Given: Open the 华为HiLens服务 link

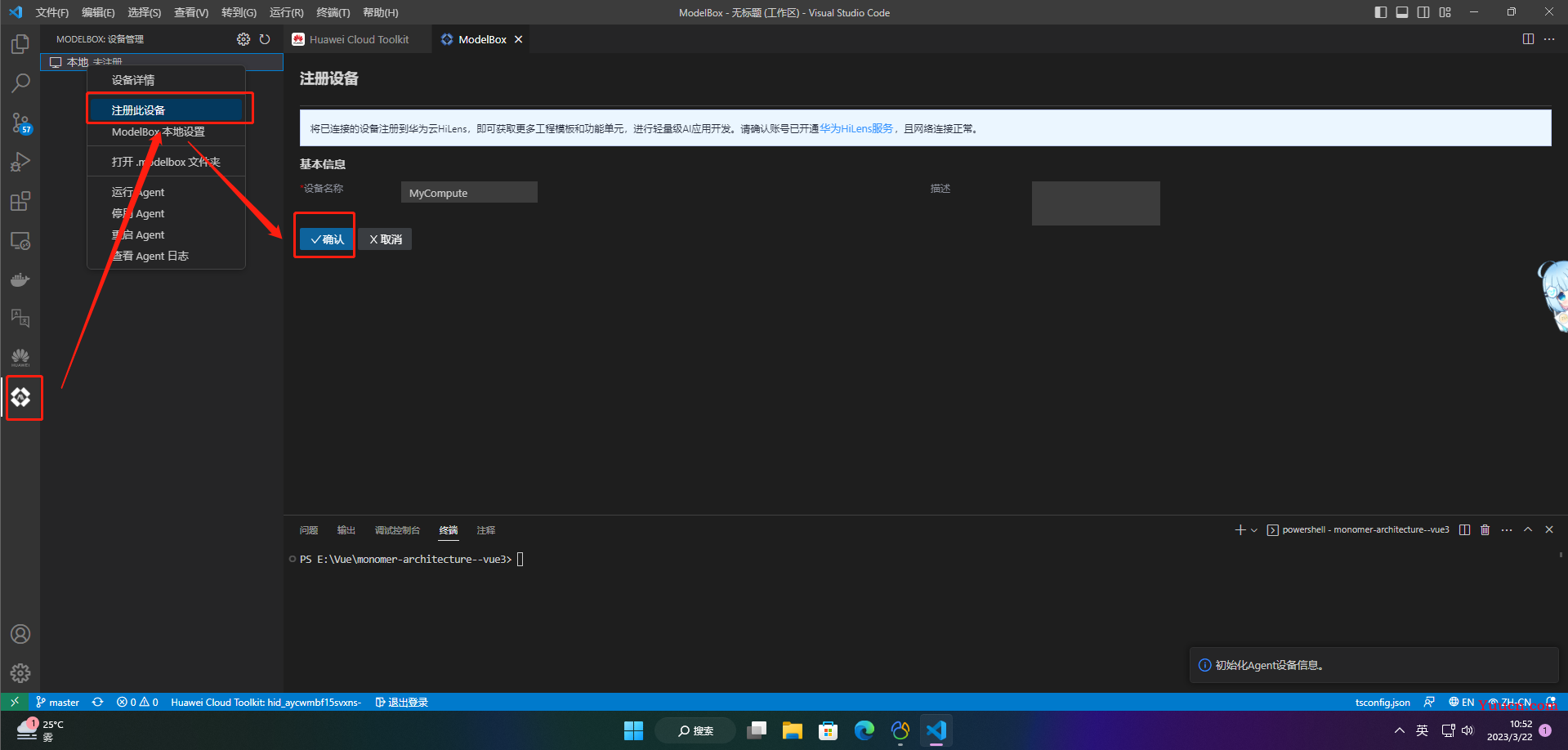Looking at the screenshot, I should point(856,128).
